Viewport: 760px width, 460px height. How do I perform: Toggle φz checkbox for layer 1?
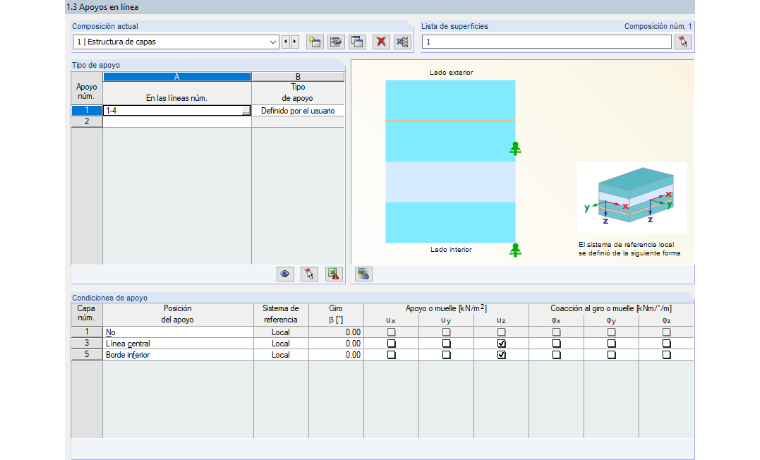tap(666, 333)
